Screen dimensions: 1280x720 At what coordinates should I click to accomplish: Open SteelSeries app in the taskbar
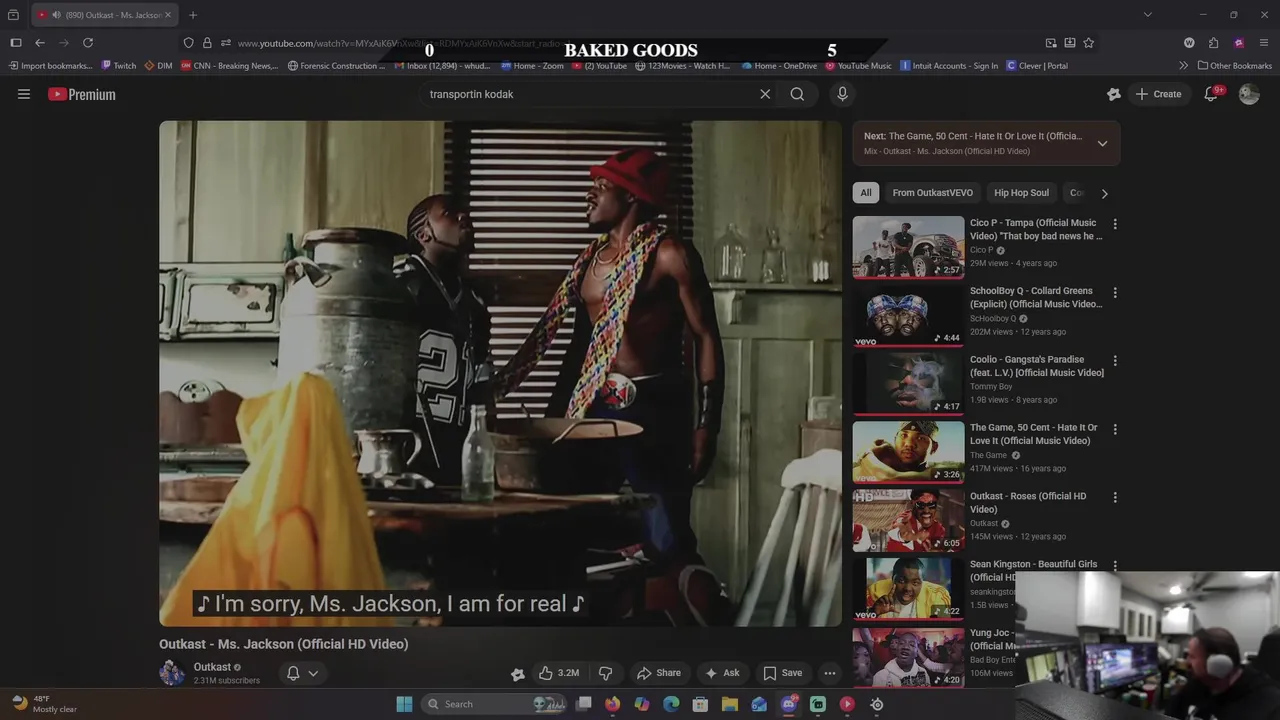click(x=877, y=704)
